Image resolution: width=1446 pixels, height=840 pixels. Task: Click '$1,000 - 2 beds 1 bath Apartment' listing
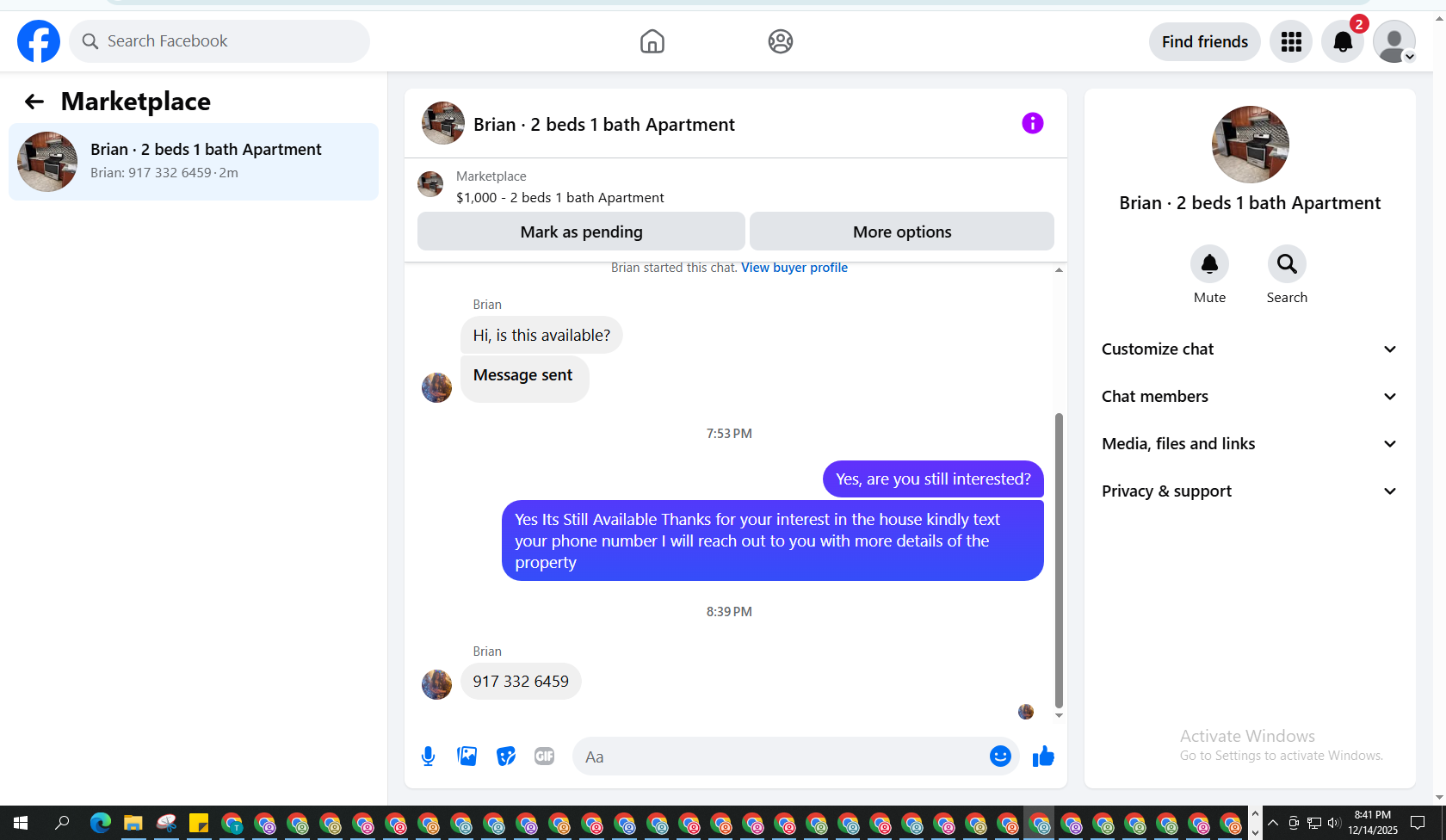click(560, 198)
